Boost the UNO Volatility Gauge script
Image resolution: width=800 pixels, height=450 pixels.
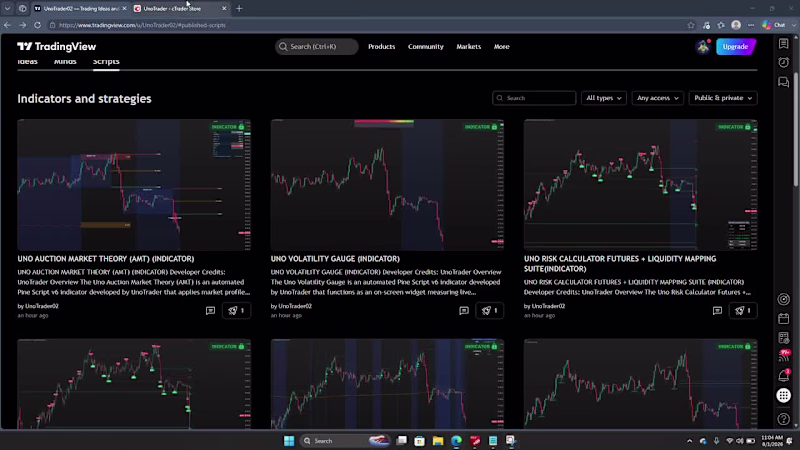pos(489,311)
